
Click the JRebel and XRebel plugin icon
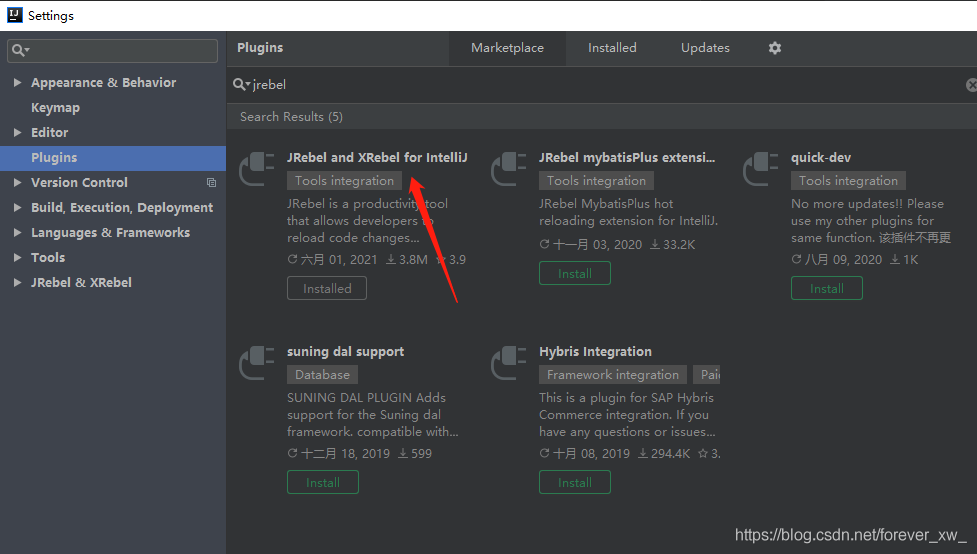257,169
